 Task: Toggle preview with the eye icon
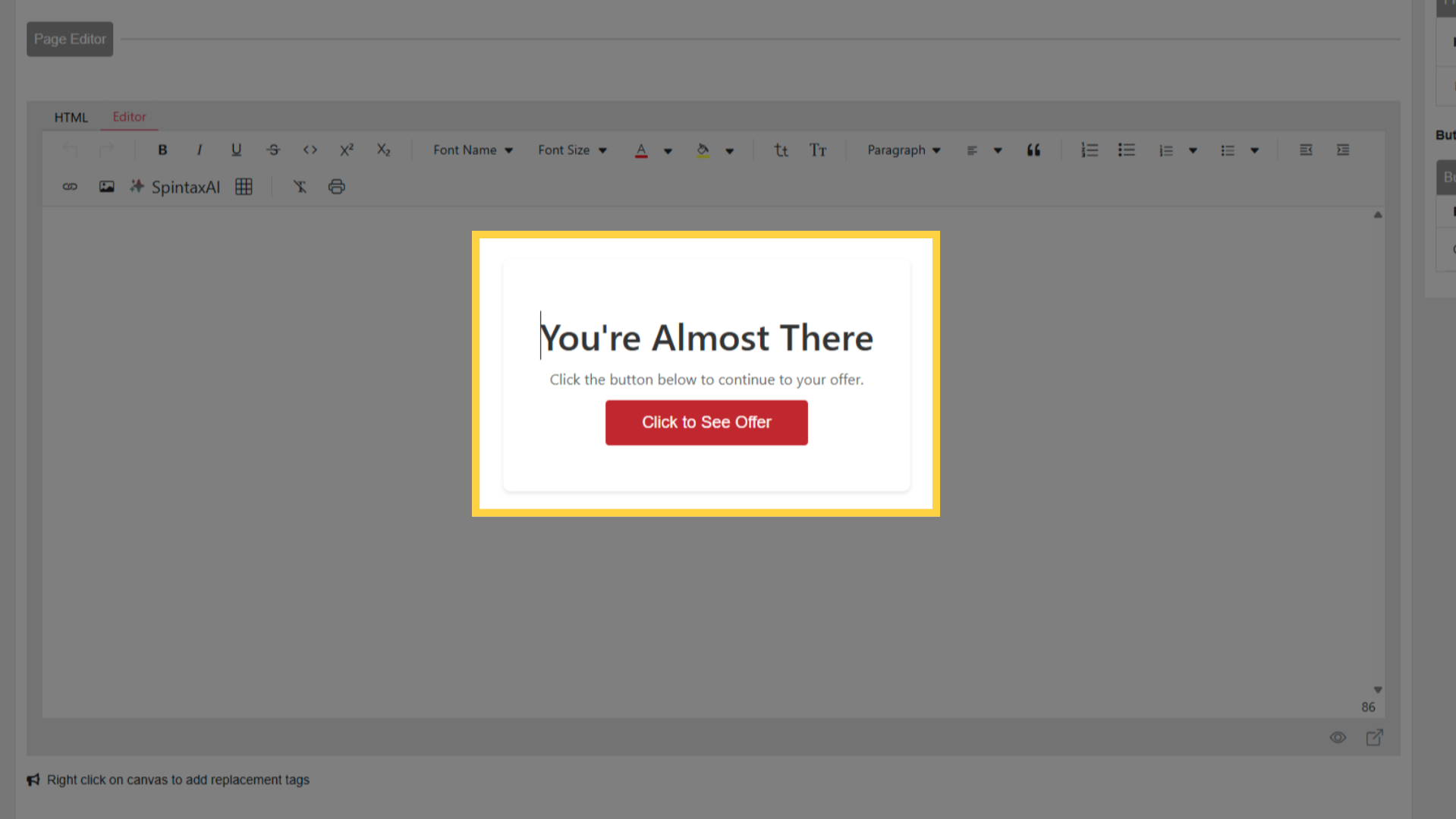pos(1338,738)
